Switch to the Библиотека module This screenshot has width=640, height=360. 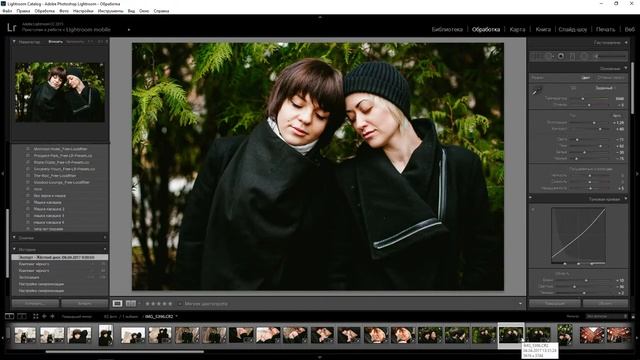pos(447,29)
